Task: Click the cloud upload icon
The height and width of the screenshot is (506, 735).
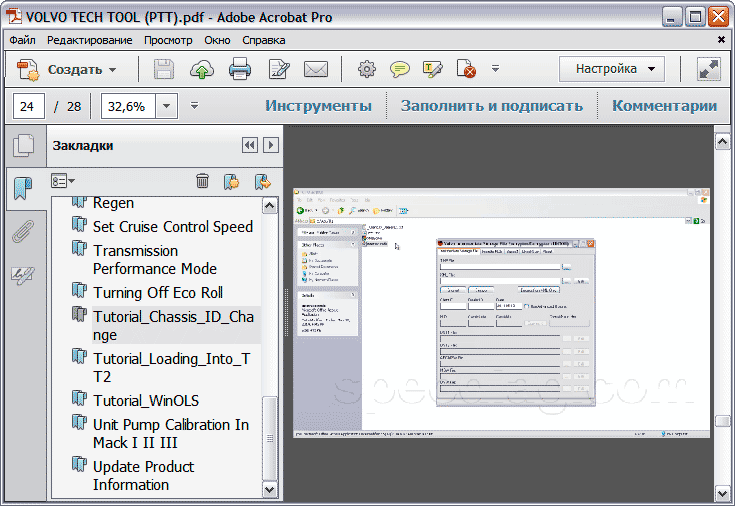Action: click(x=202, y=69)
